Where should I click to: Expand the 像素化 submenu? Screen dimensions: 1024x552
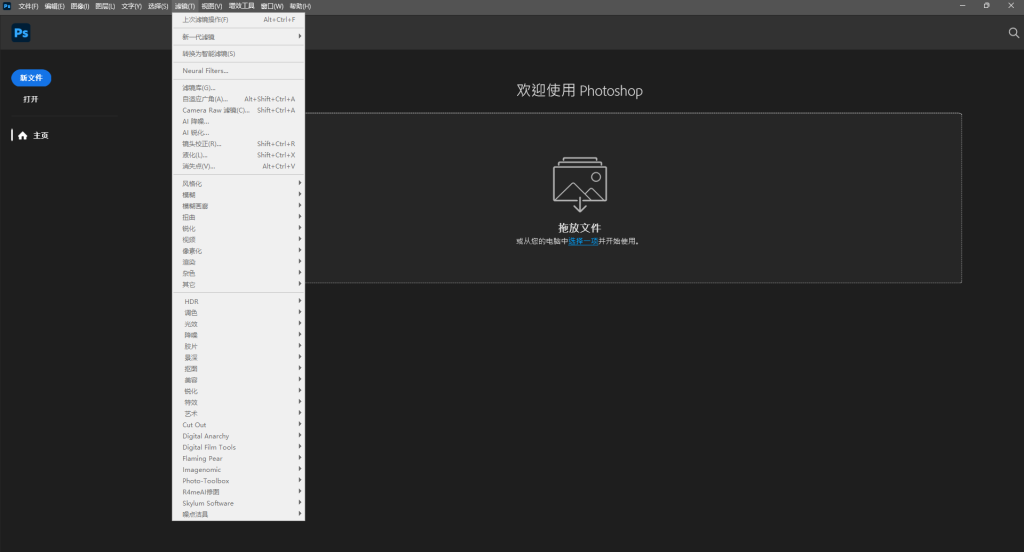tap(238, 251)
